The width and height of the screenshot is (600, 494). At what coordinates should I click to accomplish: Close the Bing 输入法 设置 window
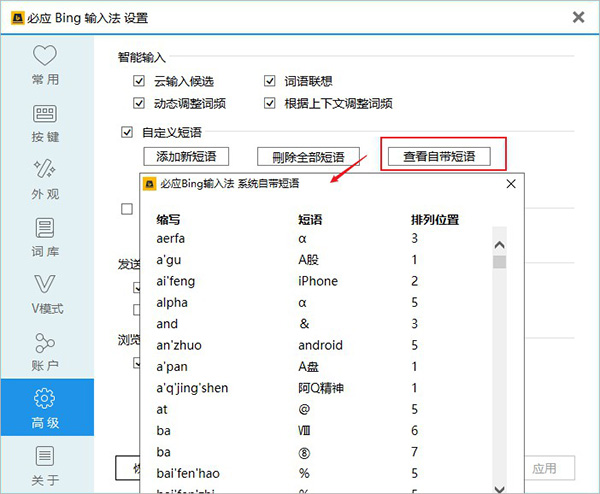point(578,17)
